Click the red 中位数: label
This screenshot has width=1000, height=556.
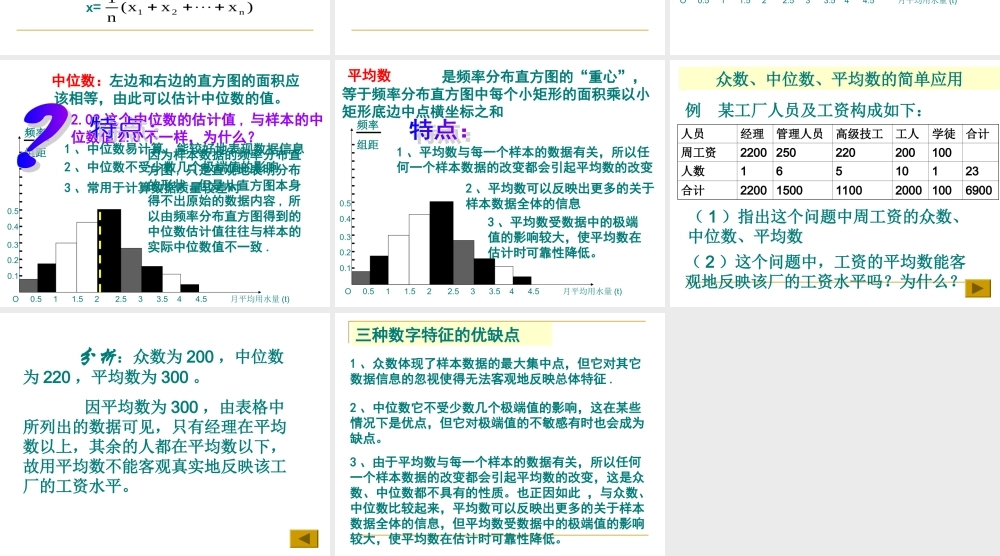point(77,81)
